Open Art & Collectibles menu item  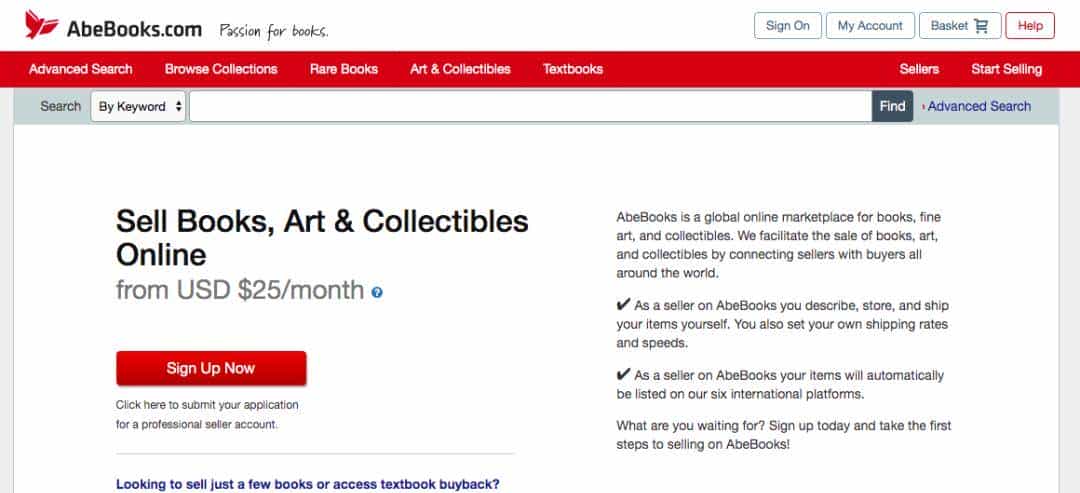[x=460, y=69]
